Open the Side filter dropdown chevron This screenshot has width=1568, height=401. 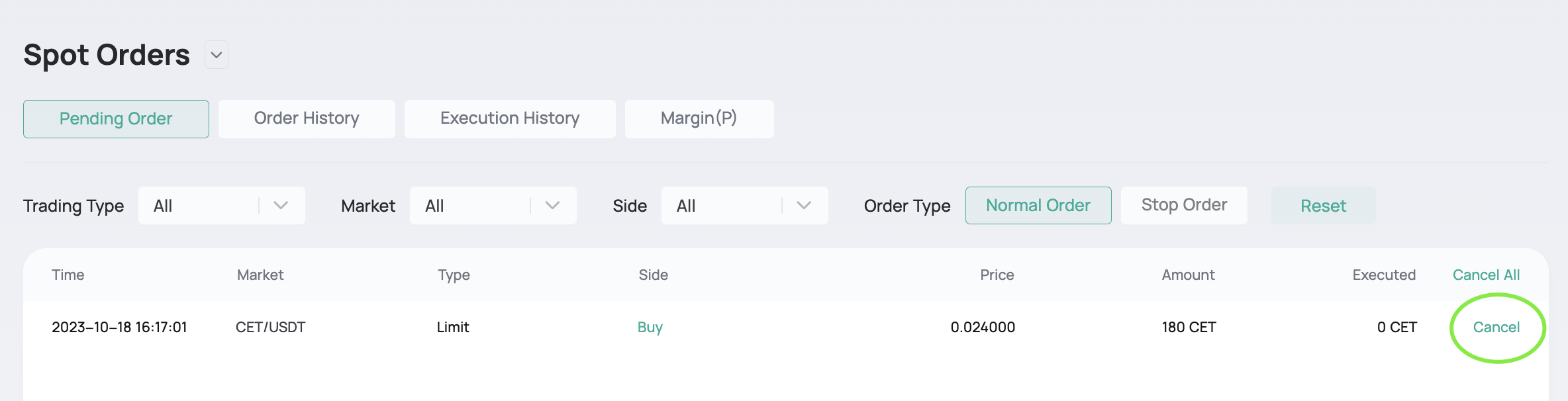click(804, 206)
